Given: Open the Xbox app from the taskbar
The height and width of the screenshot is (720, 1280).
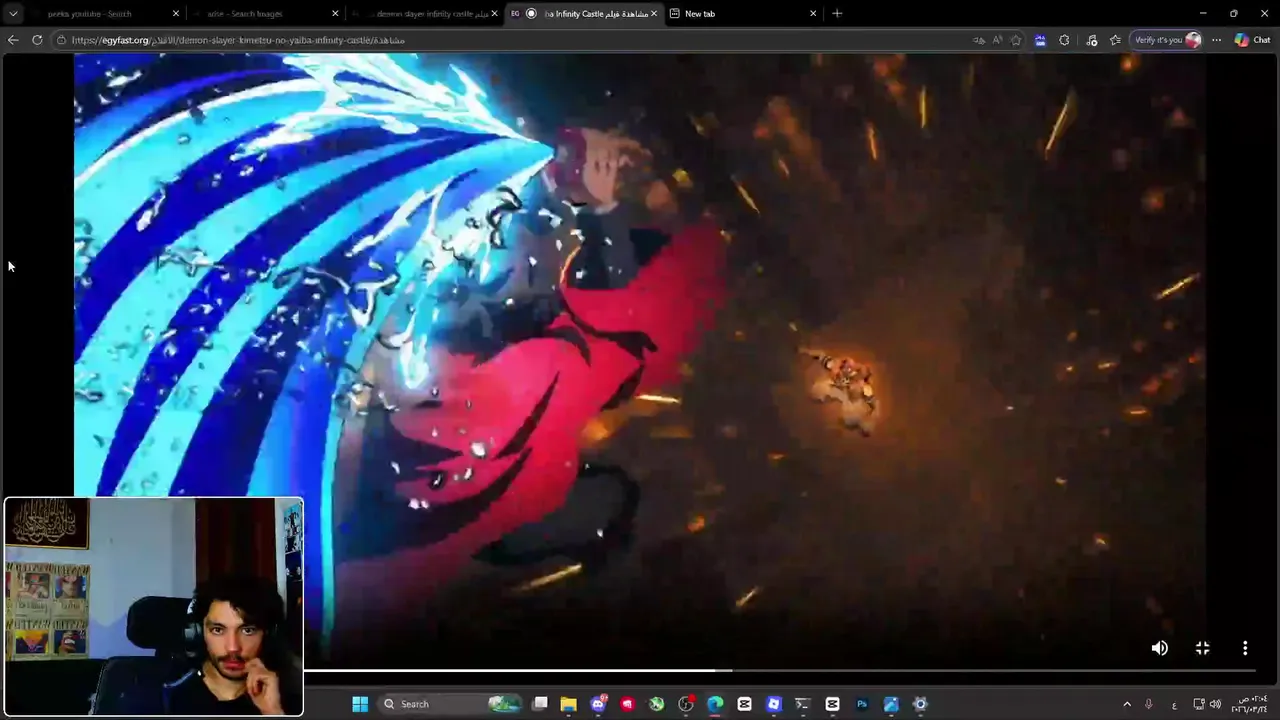Looking at the screenshot, I should [x=656, y=704].
